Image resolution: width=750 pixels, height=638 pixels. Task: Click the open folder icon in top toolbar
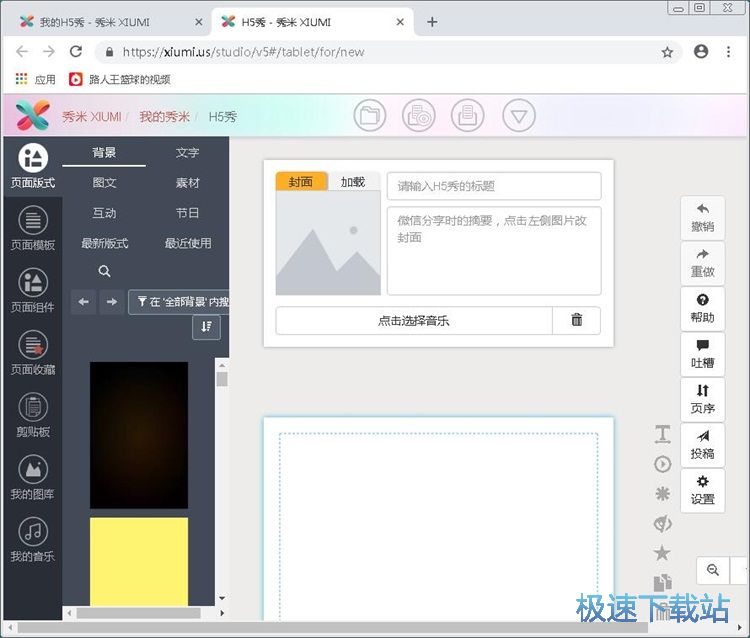(x=370, y=115)
